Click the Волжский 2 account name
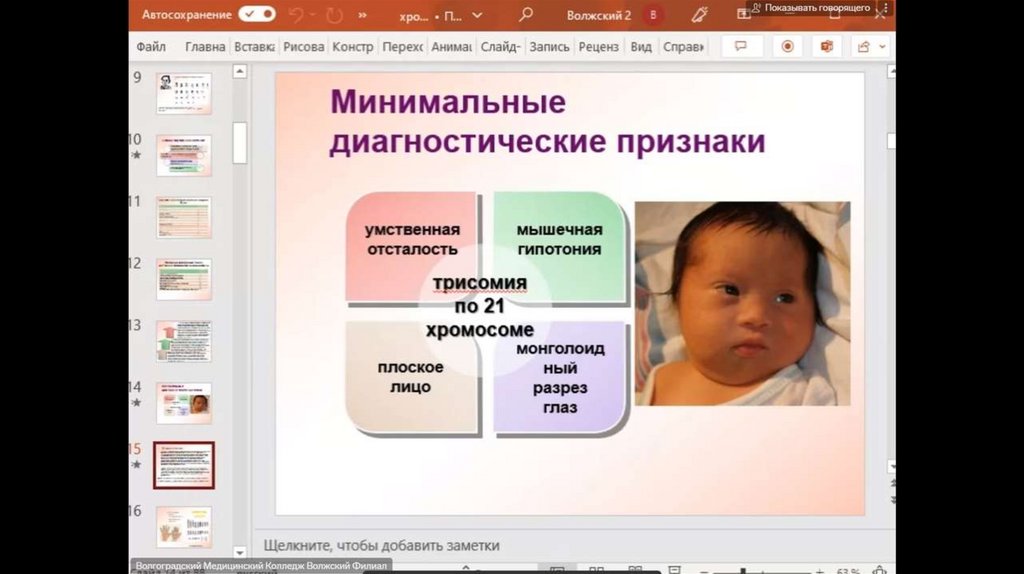This screenshot has width=1024, height=574. 598,15
